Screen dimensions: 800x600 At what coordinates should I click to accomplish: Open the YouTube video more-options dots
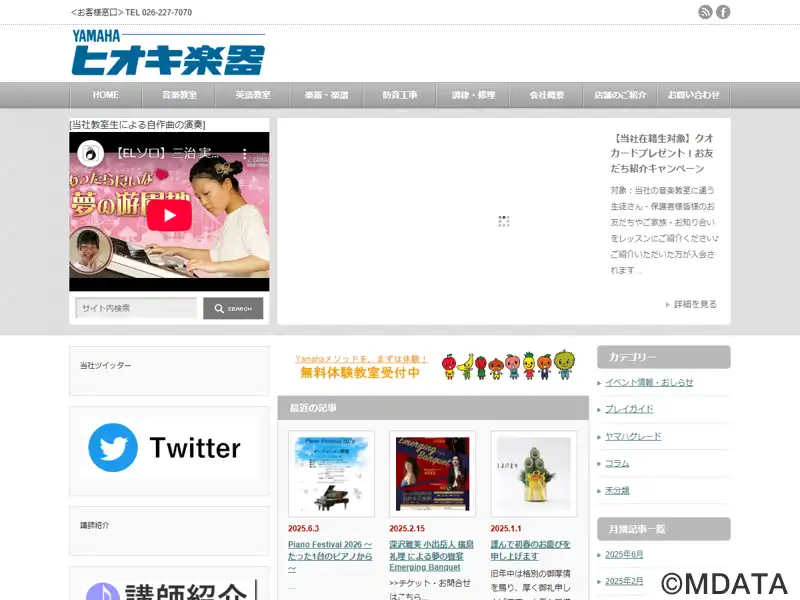pos(245,153)
